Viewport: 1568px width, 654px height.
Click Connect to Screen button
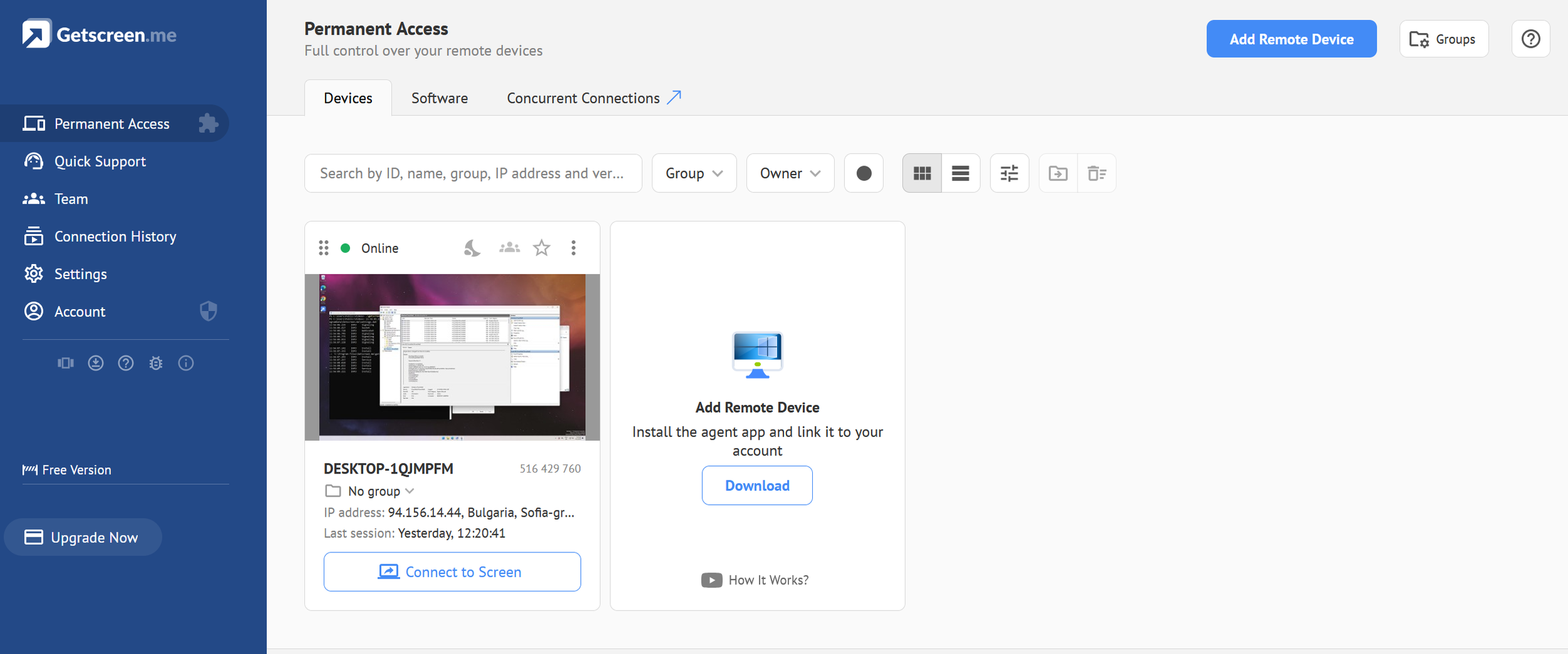(x=452, y=572)
